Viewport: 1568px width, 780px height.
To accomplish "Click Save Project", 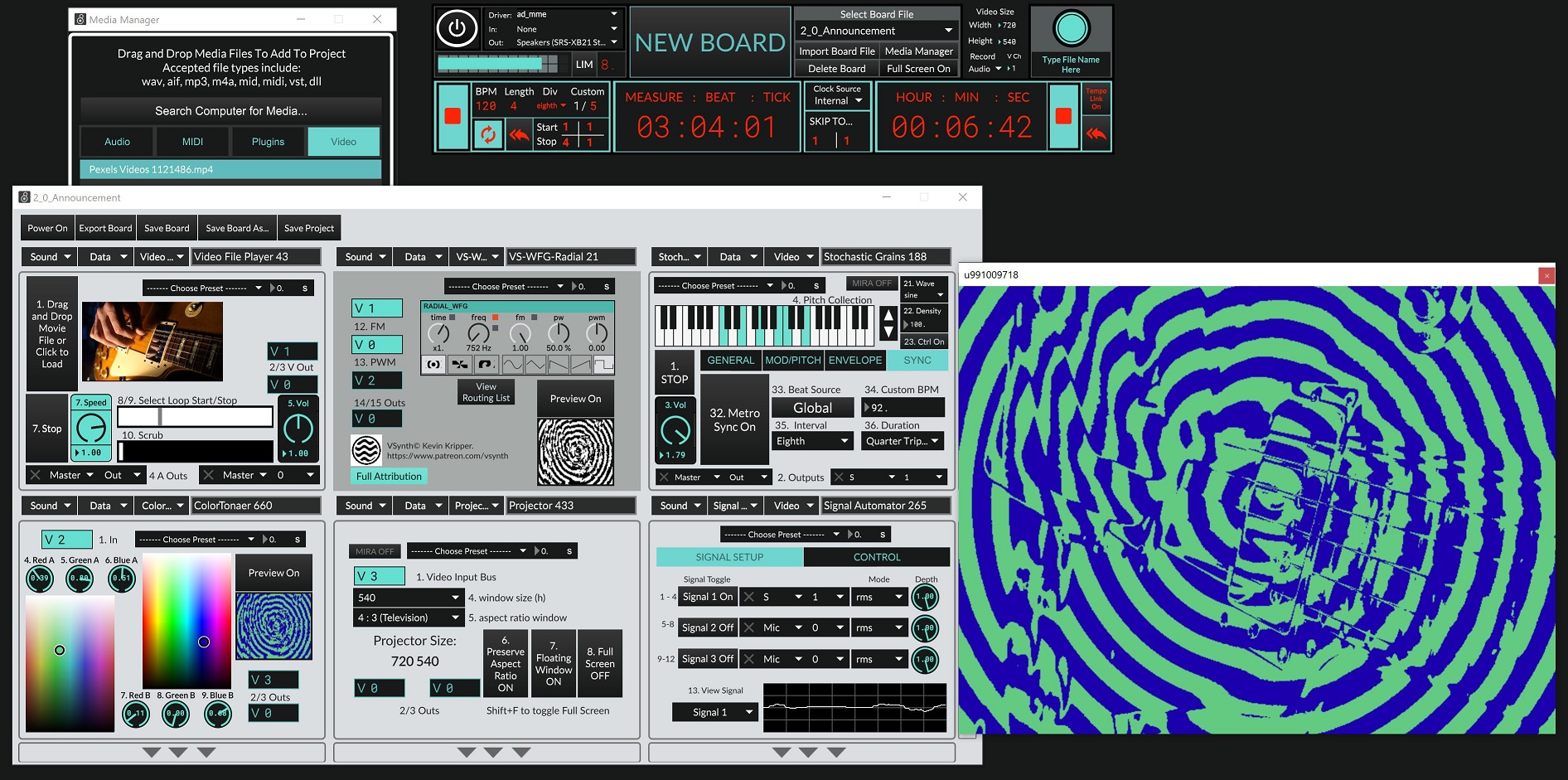I will (309, 228).
